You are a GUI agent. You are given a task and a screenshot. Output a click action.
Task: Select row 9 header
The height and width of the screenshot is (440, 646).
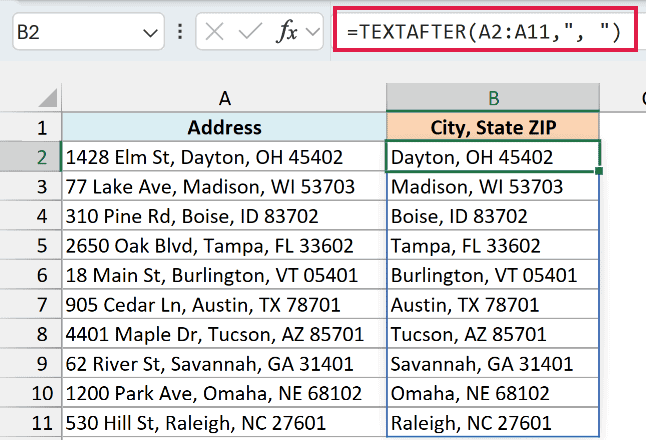31,364
